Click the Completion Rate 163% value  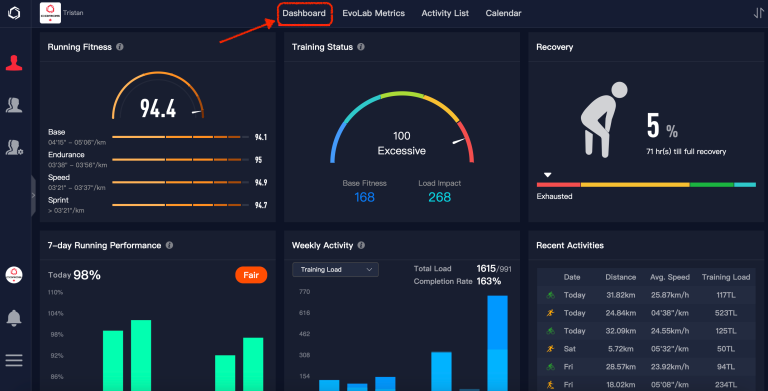(488, 281)
